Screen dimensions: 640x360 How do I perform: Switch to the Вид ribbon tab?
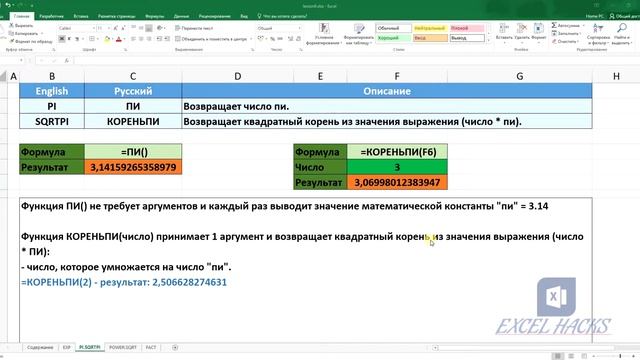click(244, 16)
